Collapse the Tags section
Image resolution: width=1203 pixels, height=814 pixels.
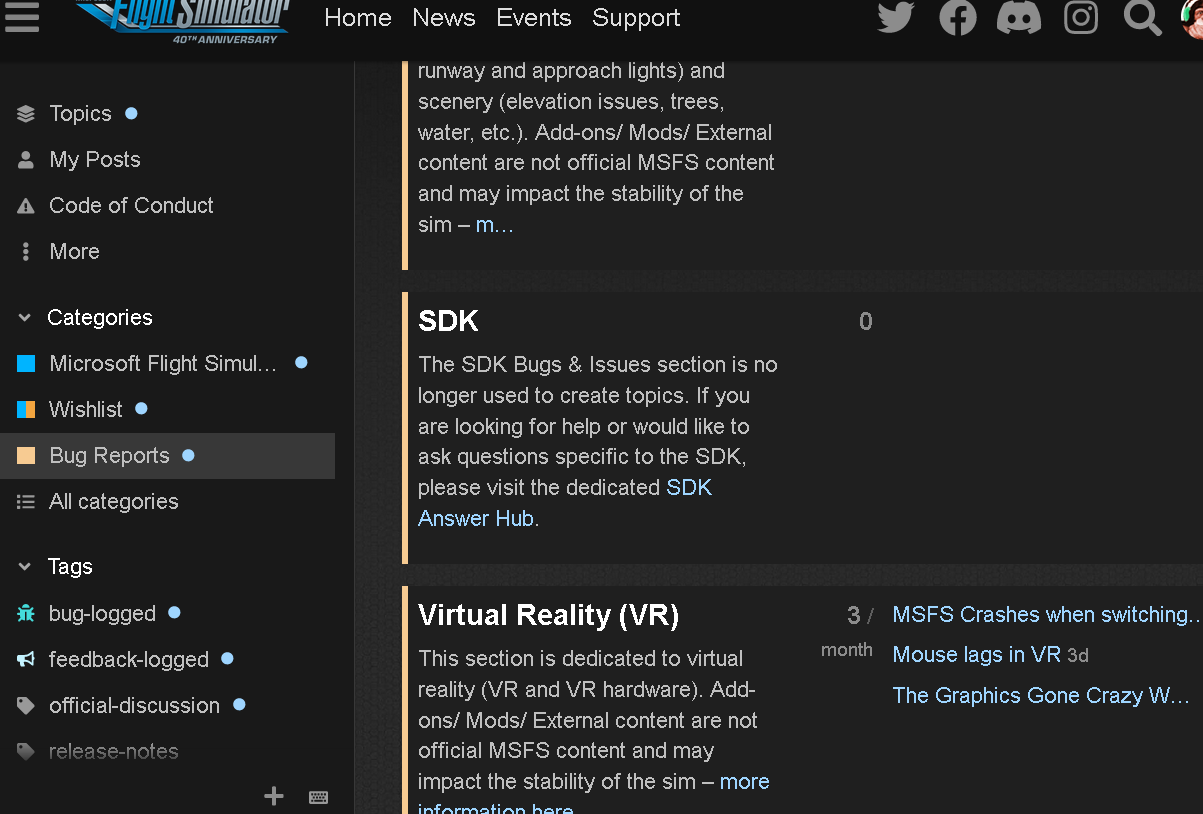(x=22, y=566)
